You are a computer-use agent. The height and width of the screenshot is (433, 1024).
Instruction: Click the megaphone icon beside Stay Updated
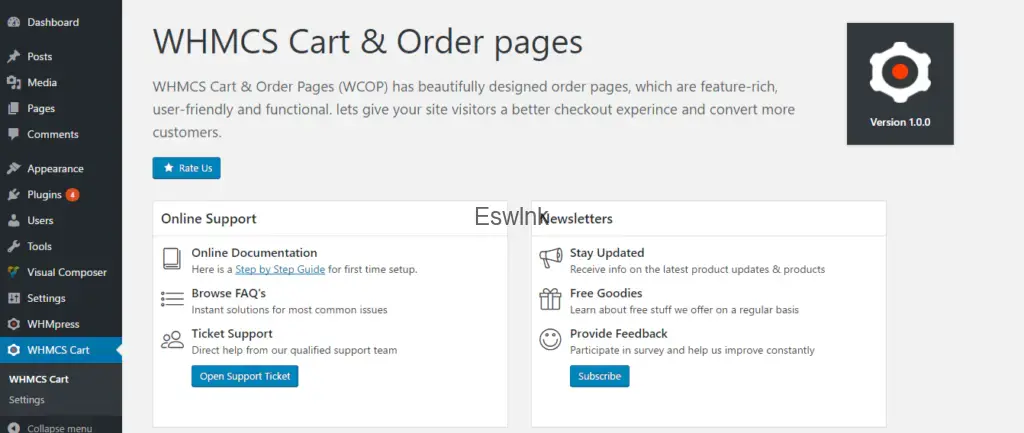550,259
